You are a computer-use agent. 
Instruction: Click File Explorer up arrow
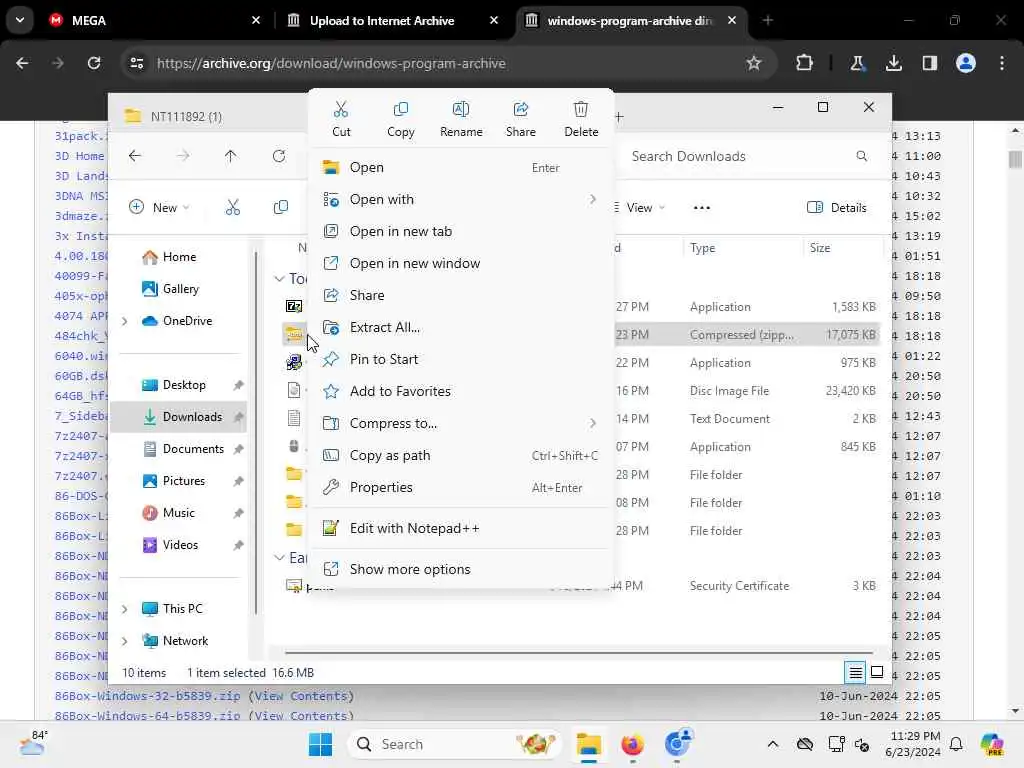[231, 156]
